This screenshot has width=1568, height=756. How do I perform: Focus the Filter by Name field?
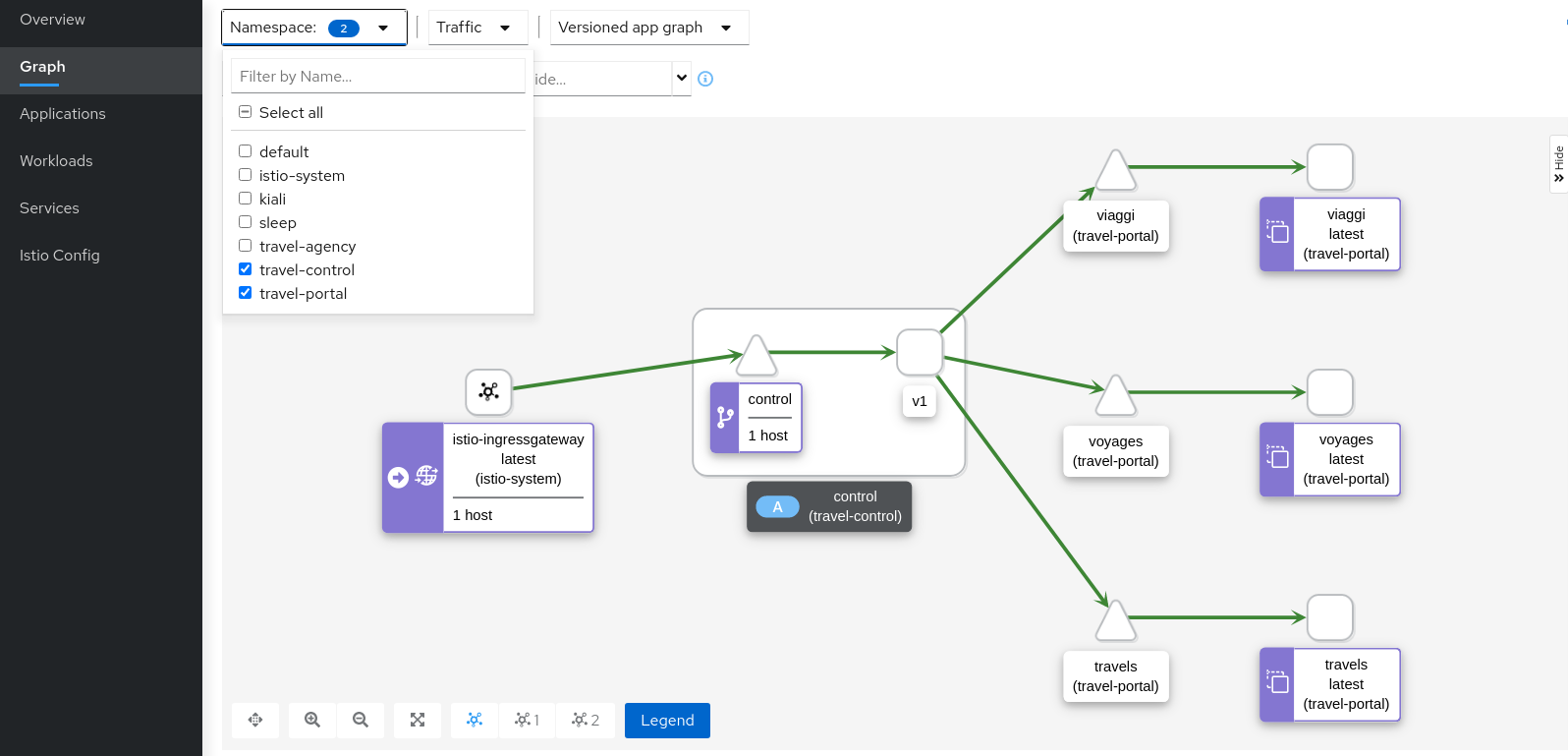pyautogui.click(x=377, y=77)
